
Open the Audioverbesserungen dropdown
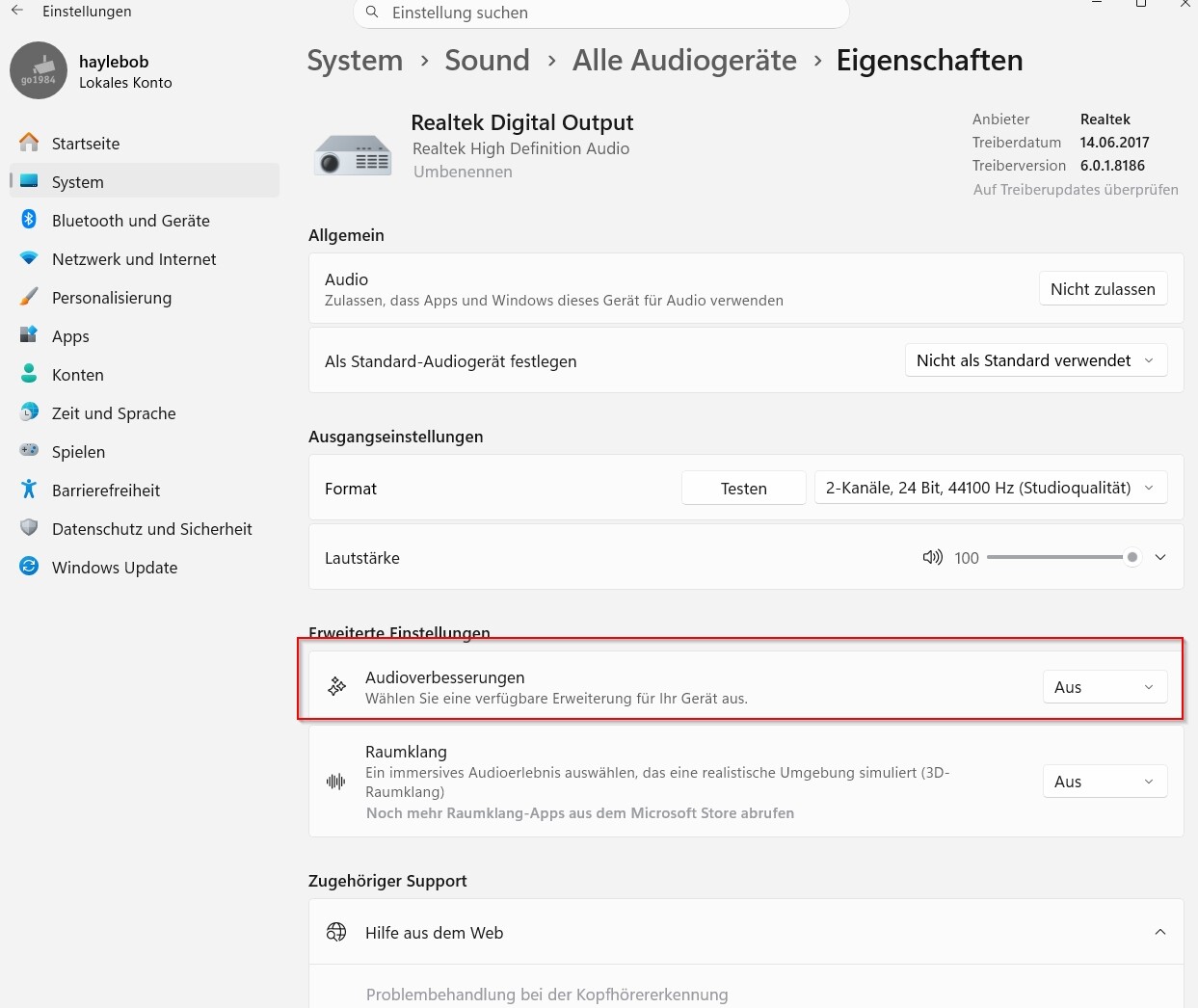[1104, 687]
